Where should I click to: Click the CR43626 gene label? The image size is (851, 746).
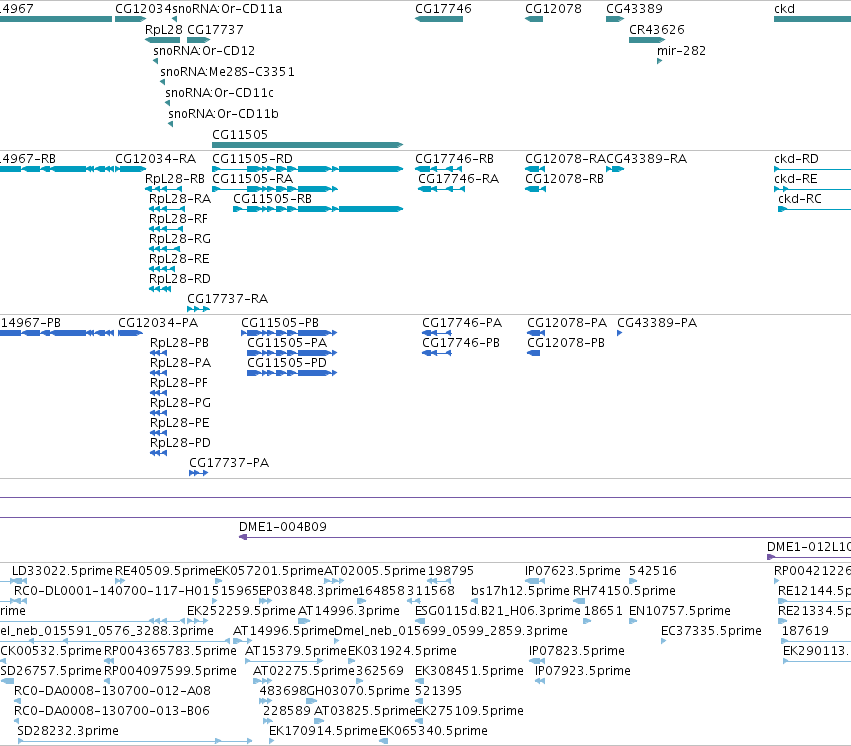coord(657,29)
